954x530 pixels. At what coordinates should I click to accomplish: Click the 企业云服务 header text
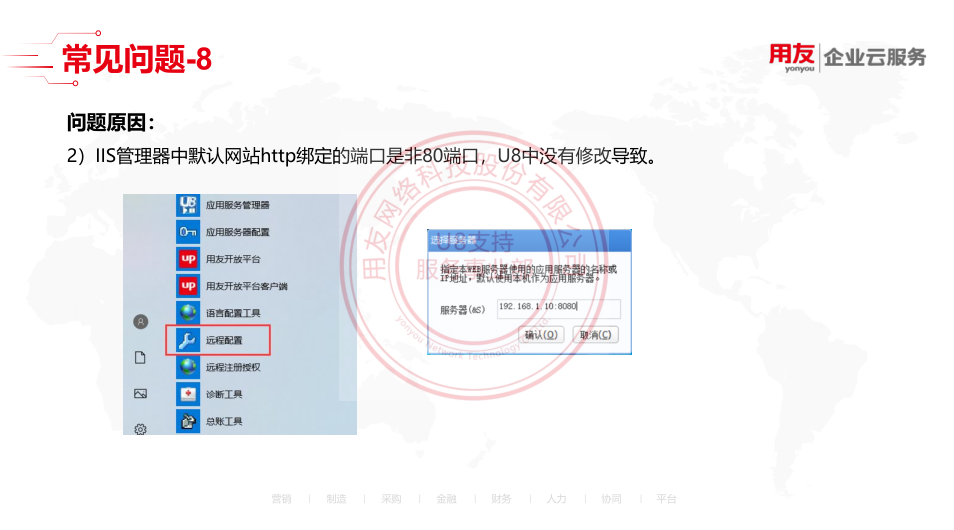click(875, 57)
